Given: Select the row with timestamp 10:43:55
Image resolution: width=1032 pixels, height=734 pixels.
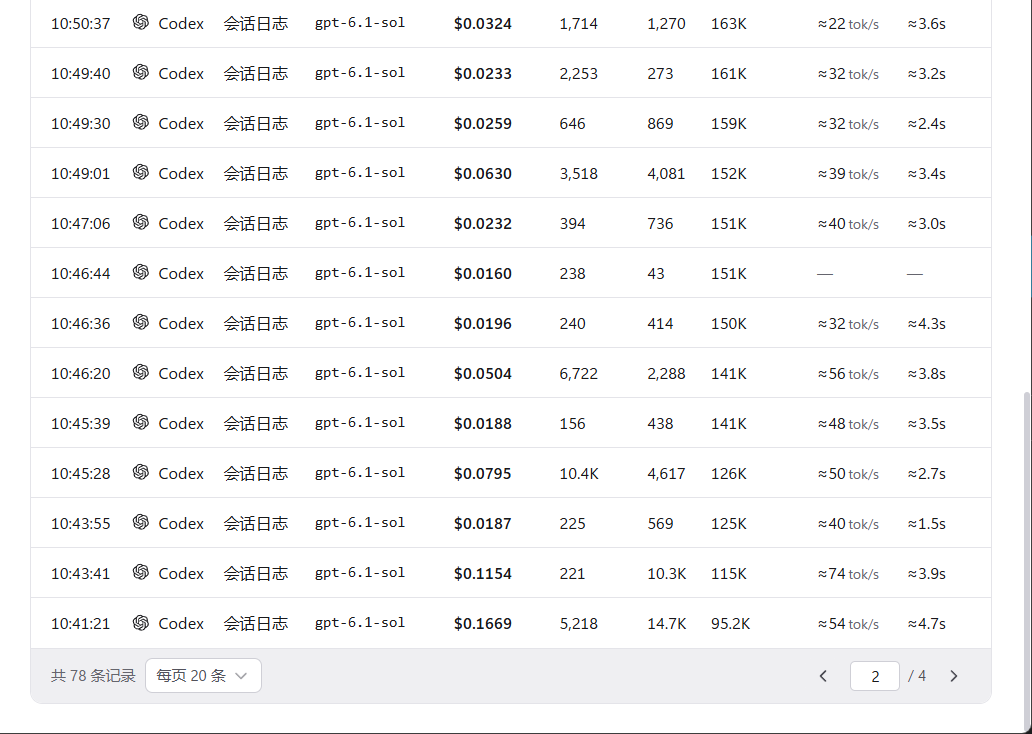Looking at the screenshot, I should click(x=511, y=523).
